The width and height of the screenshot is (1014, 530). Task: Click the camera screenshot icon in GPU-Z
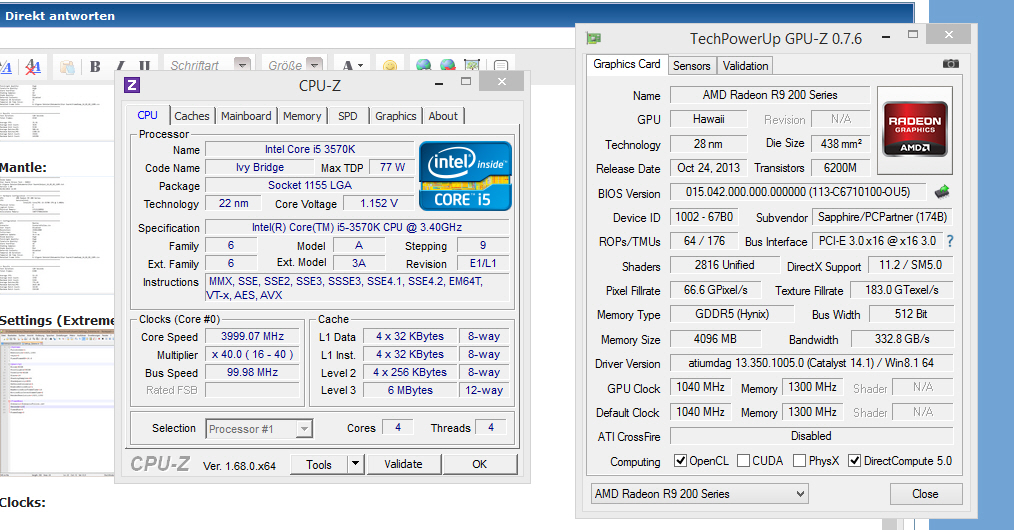coord(950,63)
